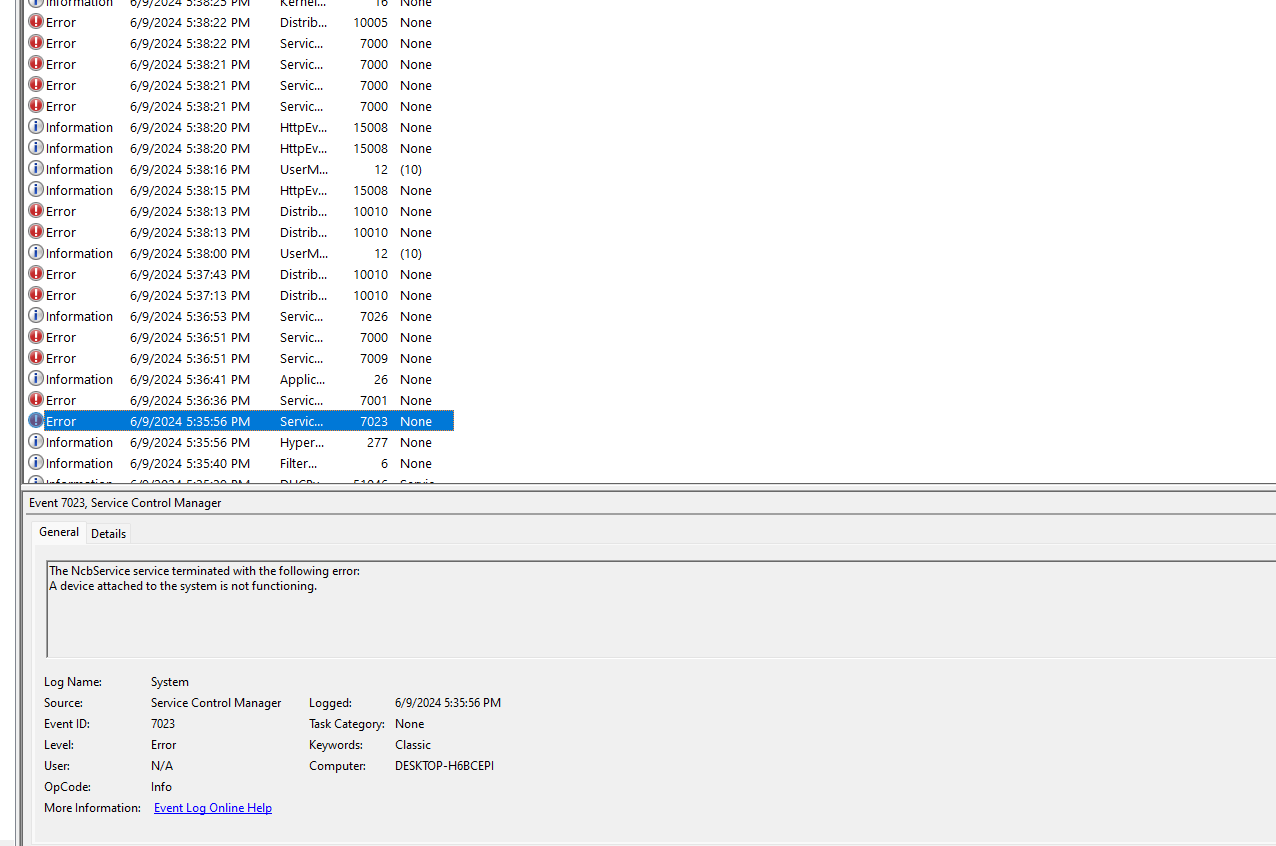This screenshot has width=1276, height=846.
Task: Switch to the Details tab
Action: click(109, 534)
